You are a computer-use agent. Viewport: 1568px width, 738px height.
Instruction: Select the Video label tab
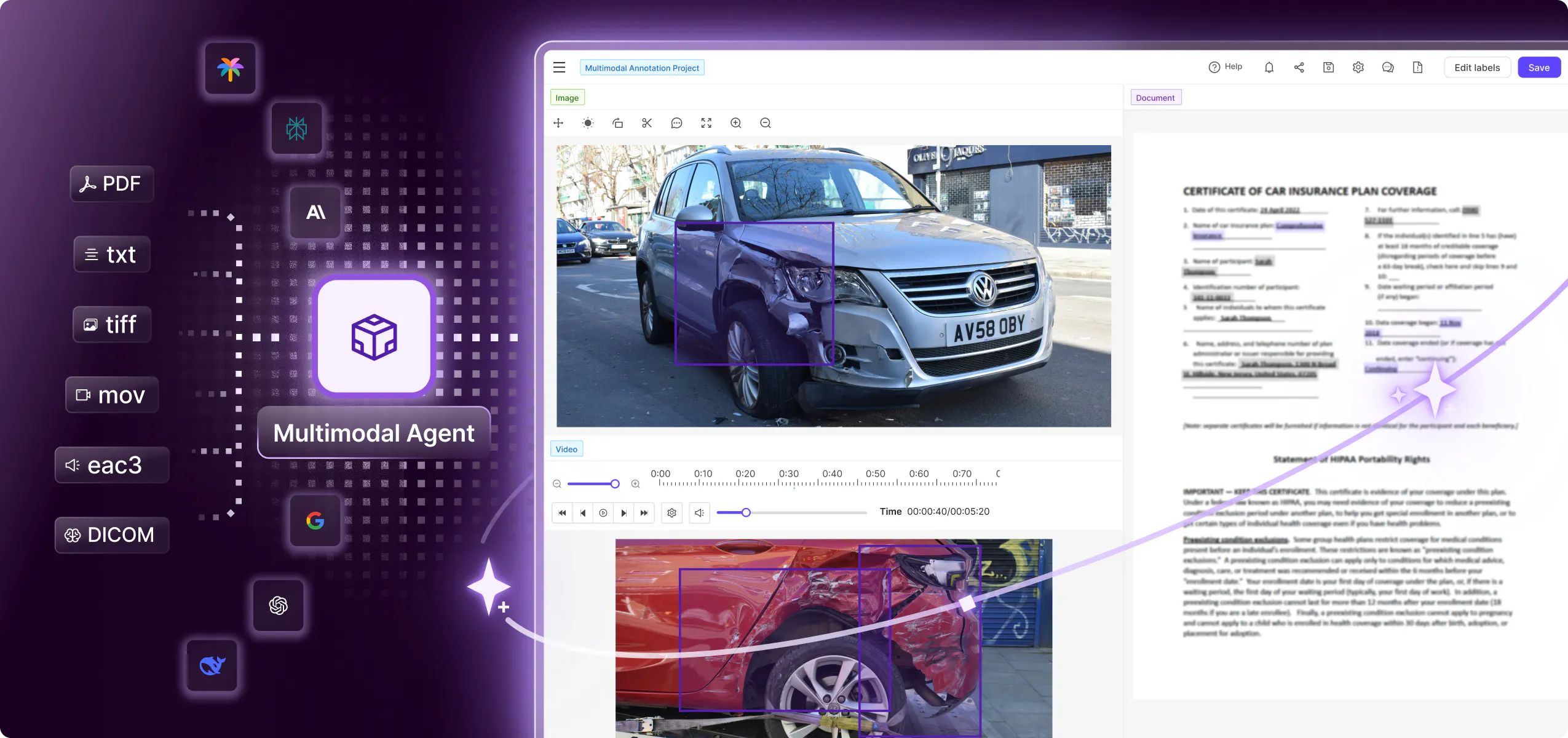[566, 450]
